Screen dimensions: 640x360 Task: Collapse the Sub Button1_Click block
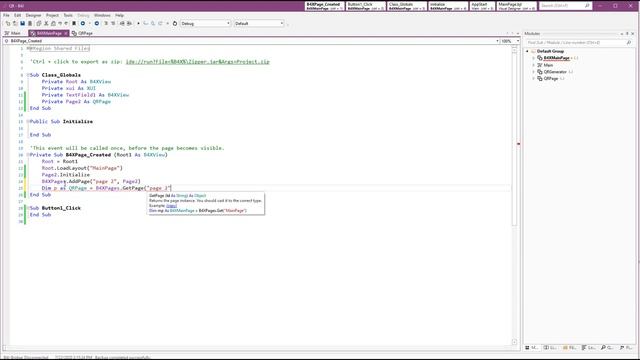point(28,208)
